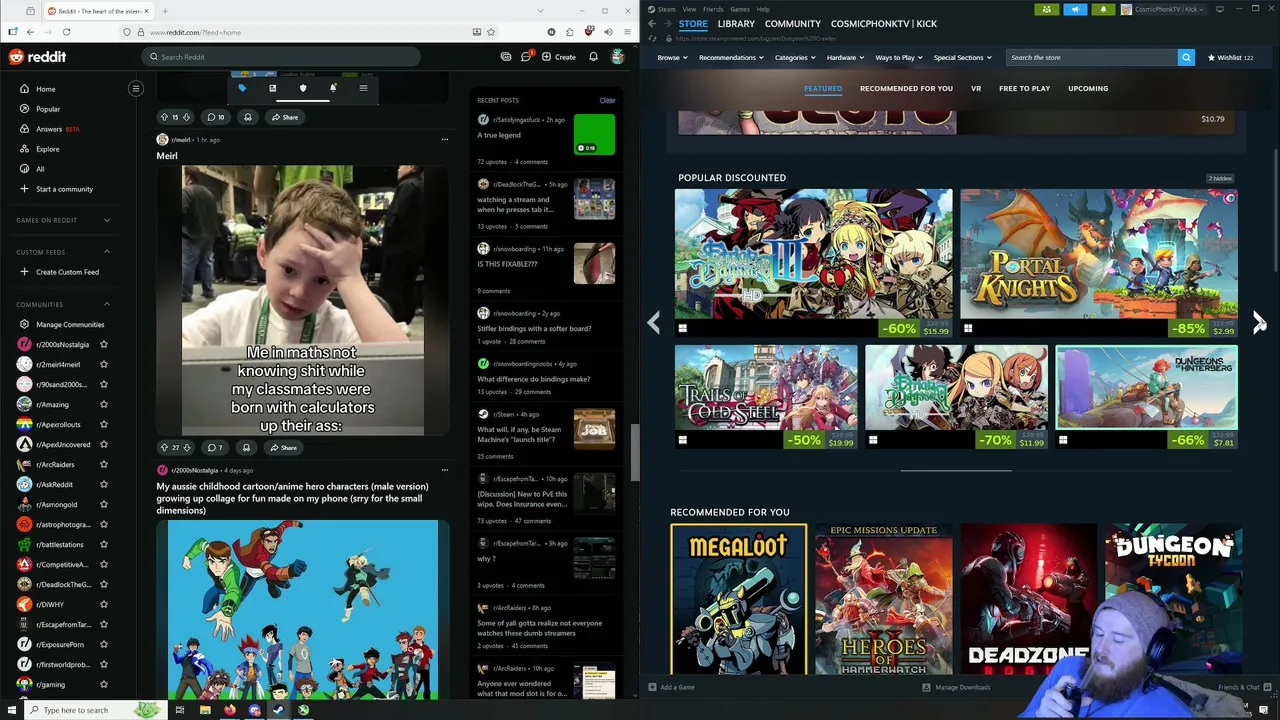Viewport: 1280px width, 720px height.
Task: Favorite r/2000sNostalgia with its star
Action: coord(104,345)
